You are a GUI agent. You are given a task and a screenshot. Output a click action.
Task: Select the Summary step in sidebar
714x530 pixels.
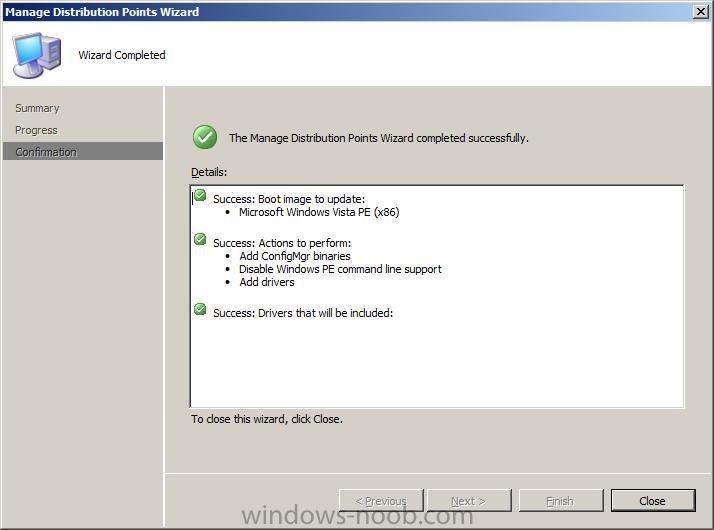coord(37,108)
